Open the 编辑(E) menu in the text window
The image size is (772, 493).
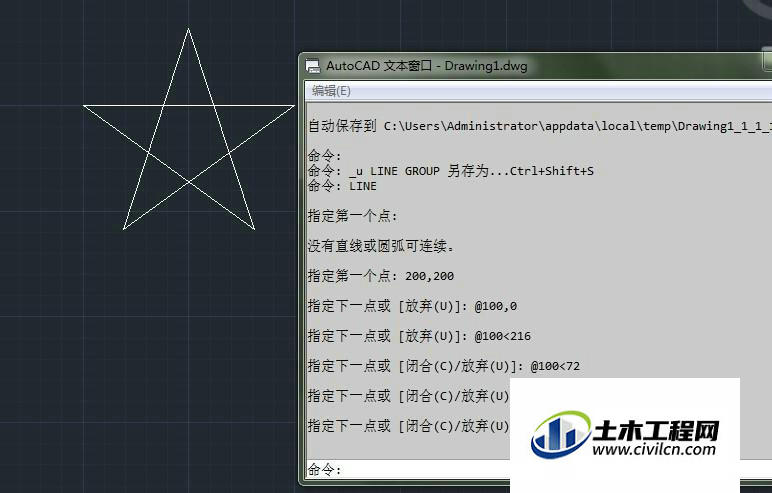331,91
